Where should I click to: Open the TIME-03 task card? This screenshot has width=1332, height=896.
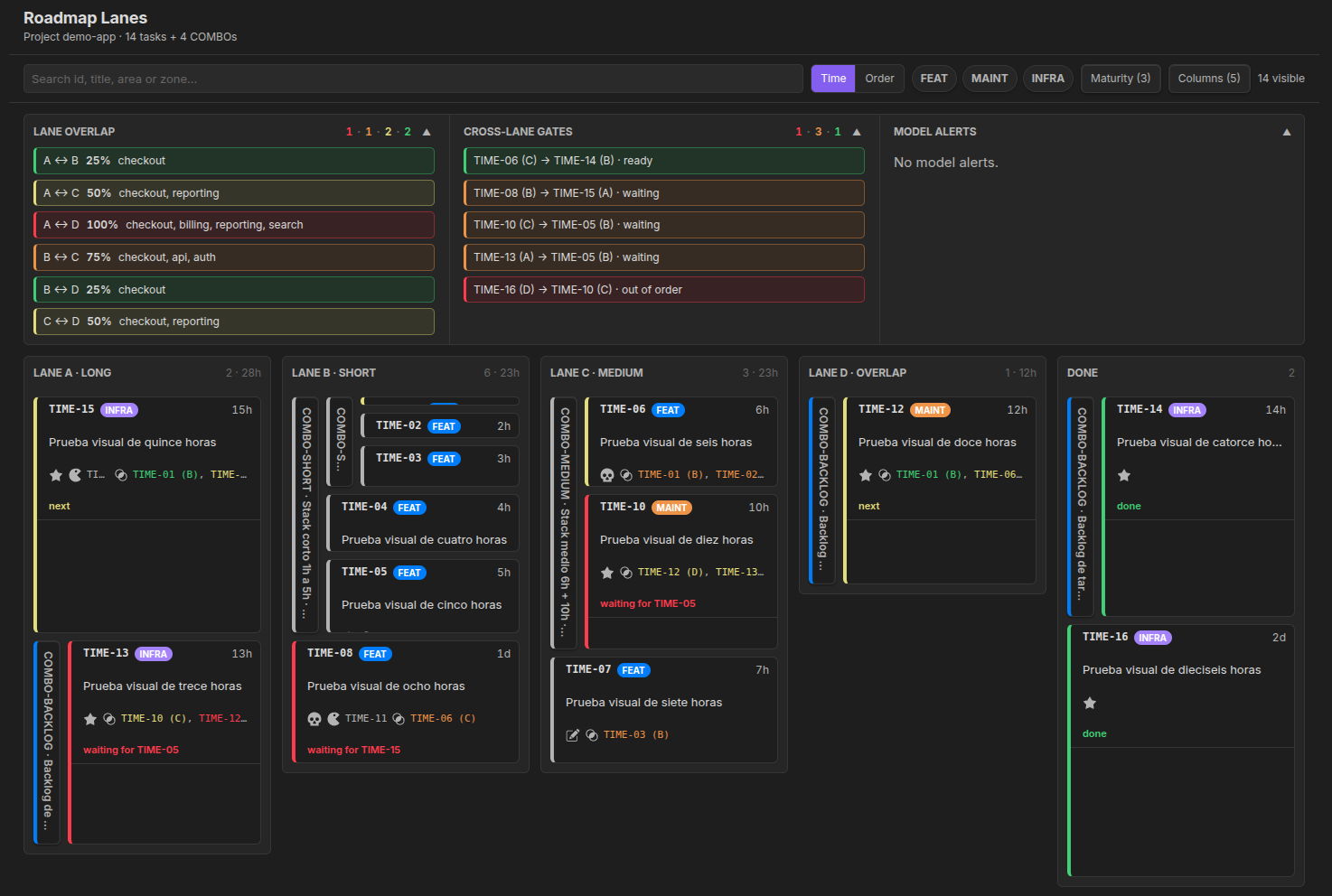440,466
